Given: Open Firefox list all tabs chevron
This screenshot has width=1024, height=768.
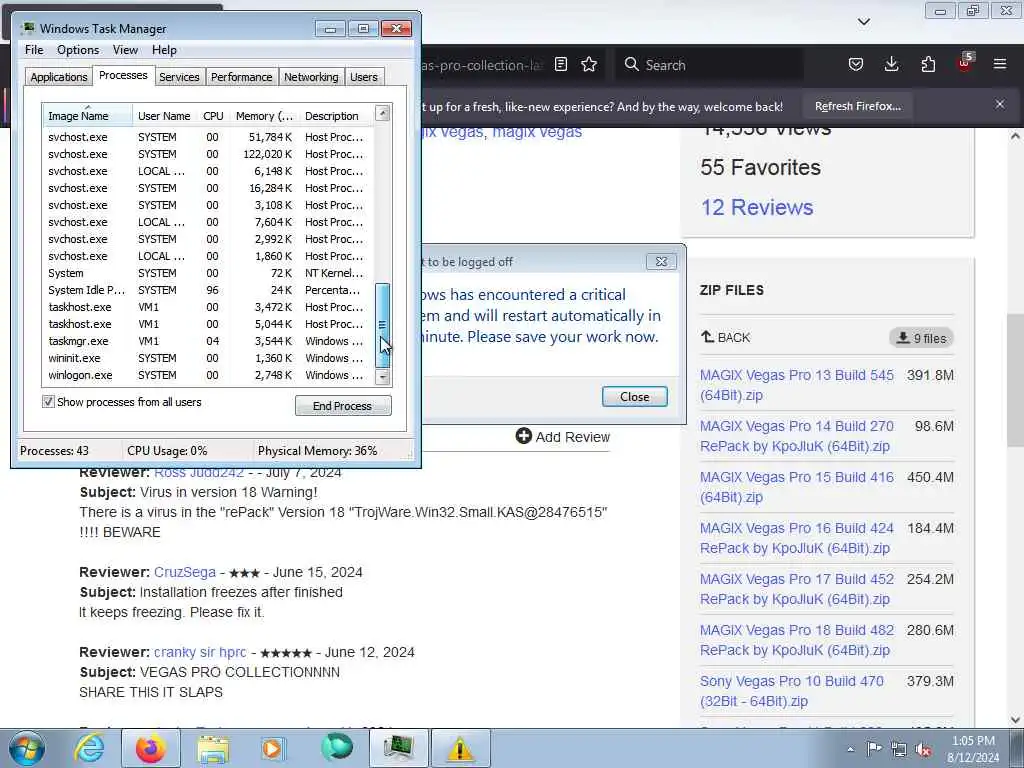Looking at the screenshot, I should (x=863, y=22).
